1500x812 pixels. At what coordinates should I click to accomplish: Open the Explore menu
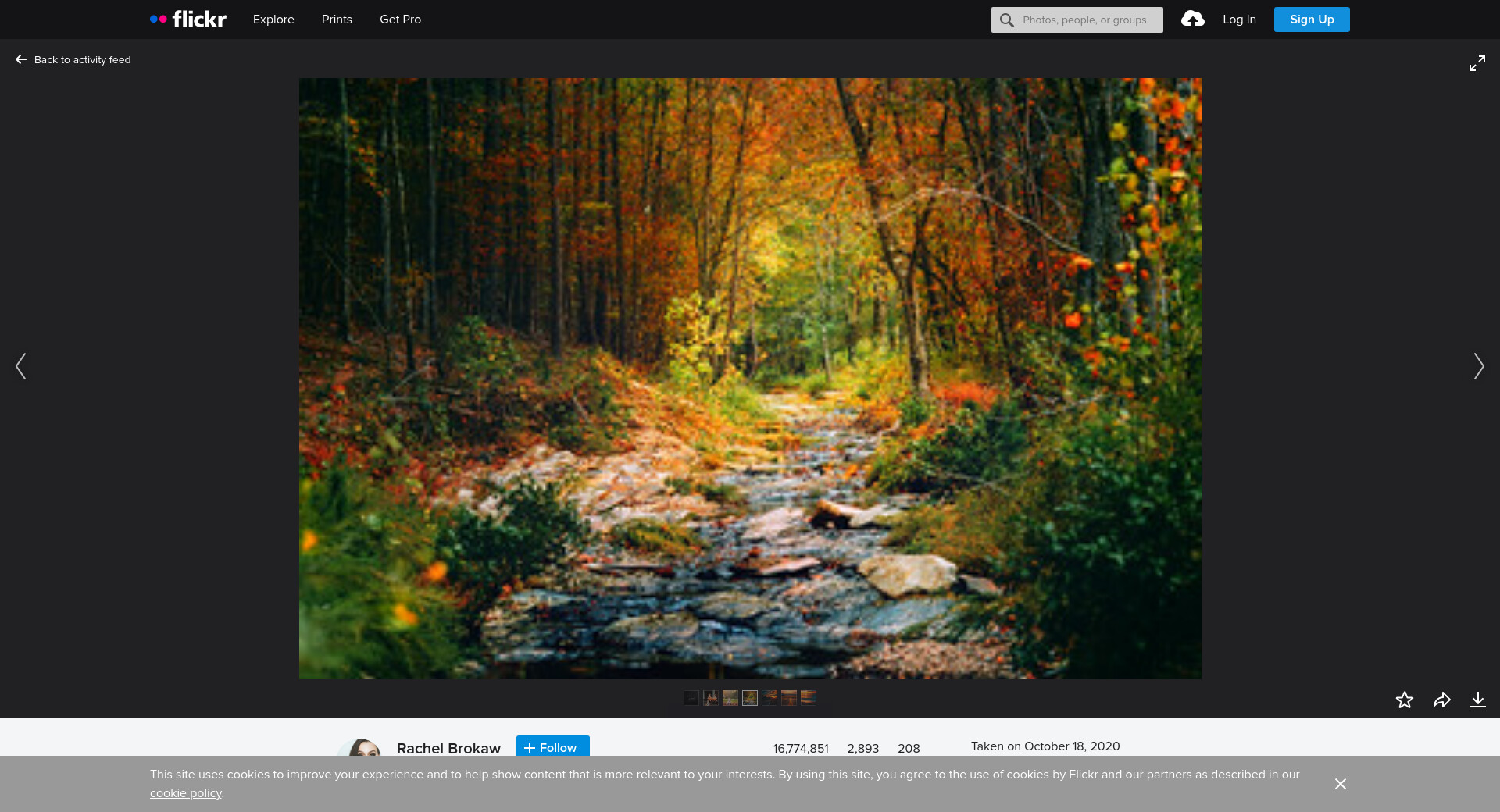[x=273, y=20]
